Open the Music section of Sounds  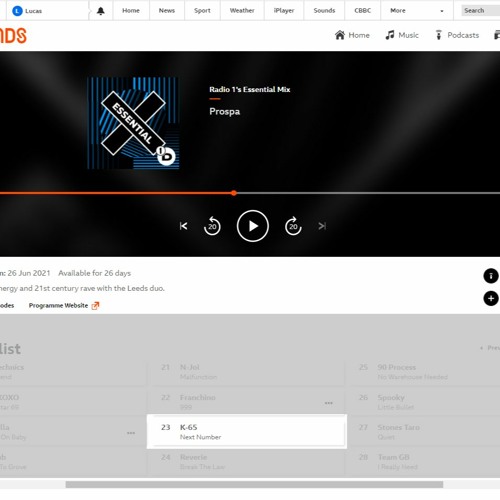click(x=402, y=35)
